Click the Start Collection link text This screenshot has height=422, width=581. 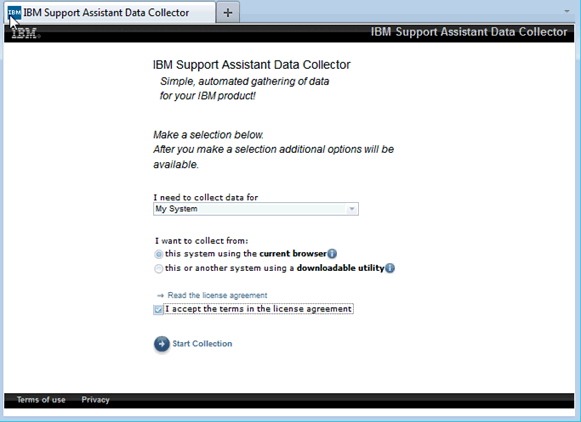tap(202, 343)
